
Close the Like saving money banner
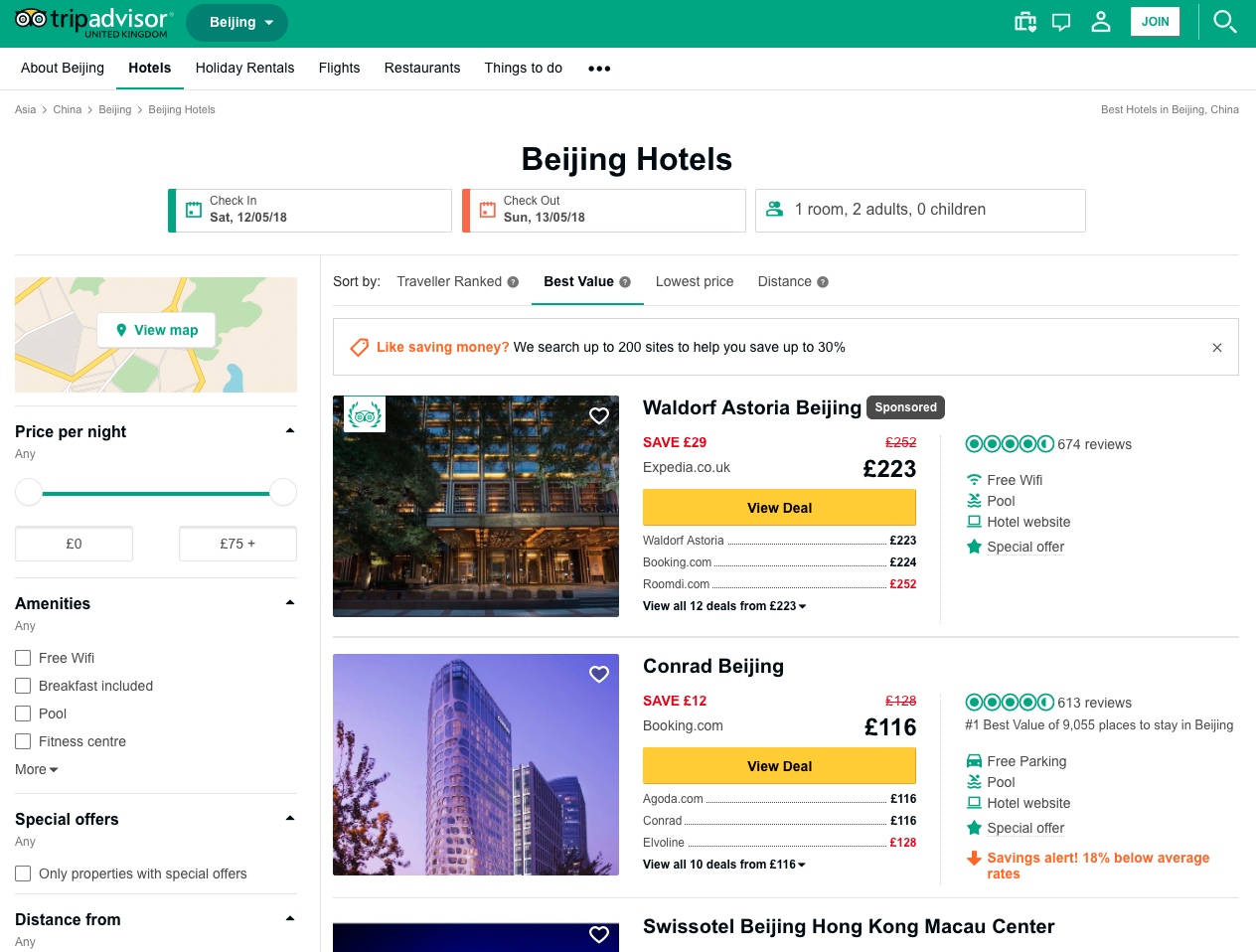1217,348
